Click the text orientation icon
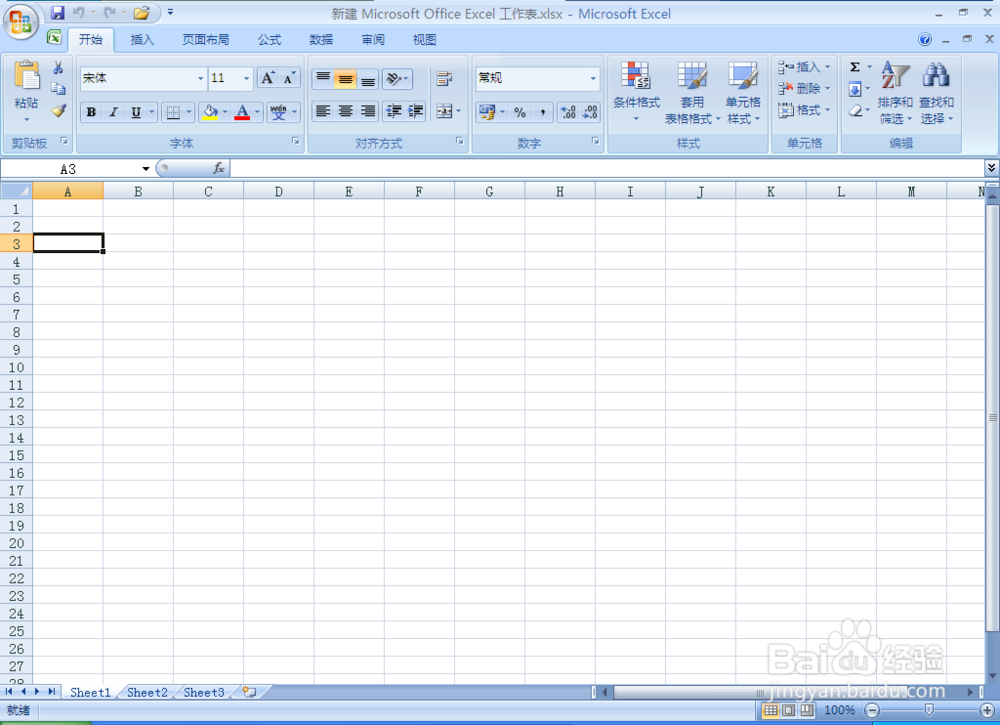The width and height of the screenshot is (1000, 725). point(394,78)
